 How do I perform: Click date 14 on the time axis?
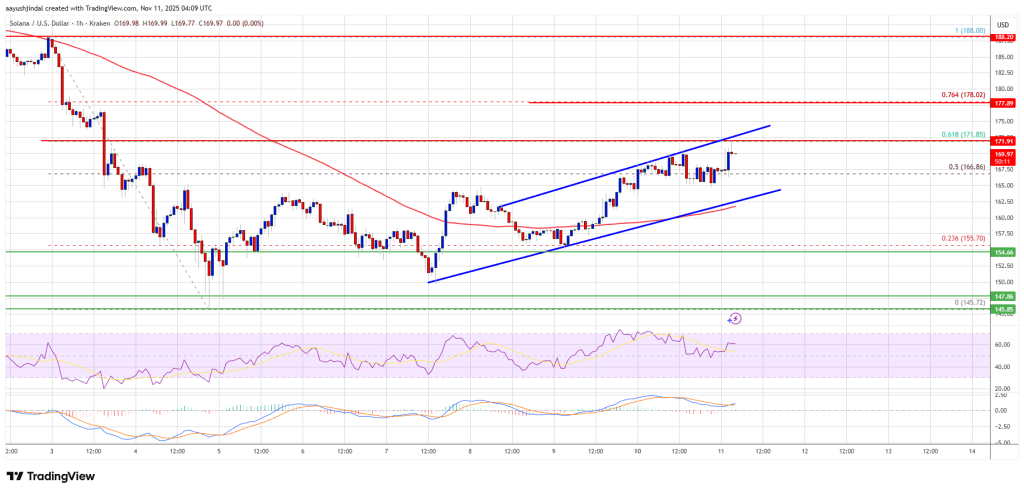coord(972,451)
